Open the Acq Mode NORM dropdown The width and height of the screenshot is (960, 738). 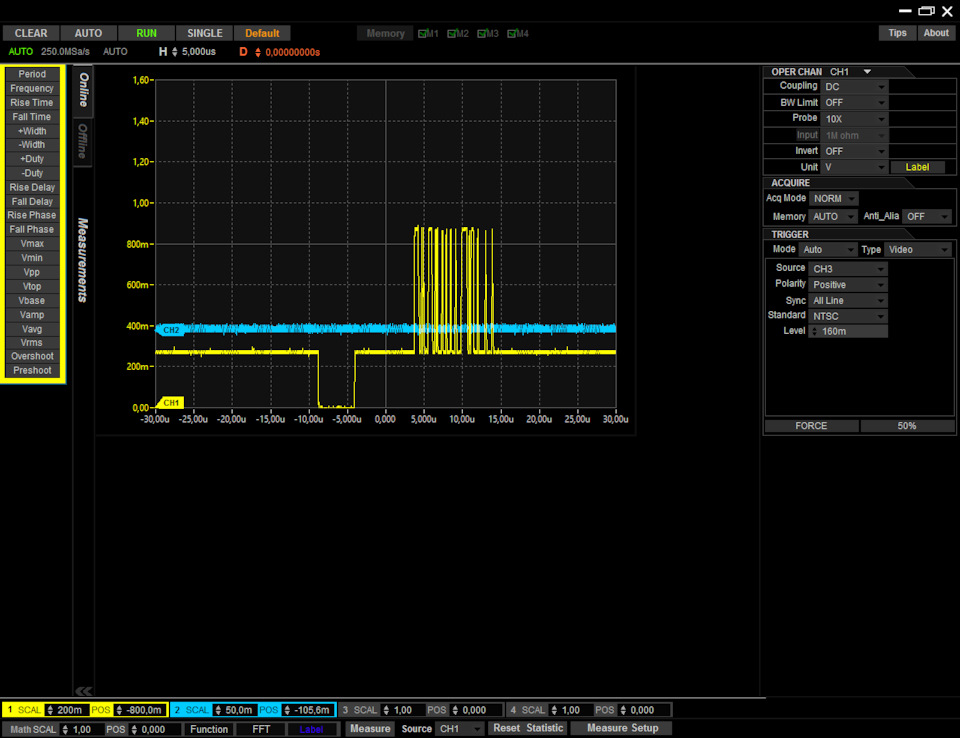834,199
